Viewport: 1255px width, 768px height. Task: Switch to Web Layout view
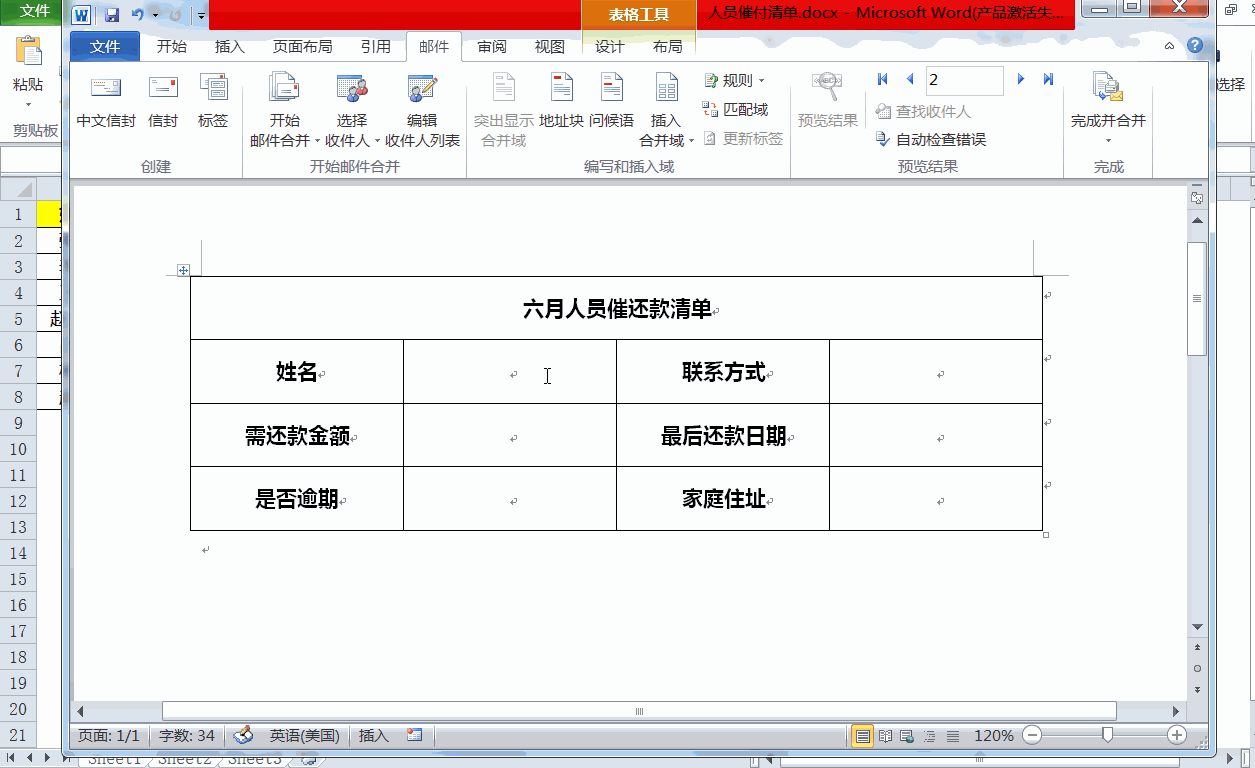[x=908, y=736]
